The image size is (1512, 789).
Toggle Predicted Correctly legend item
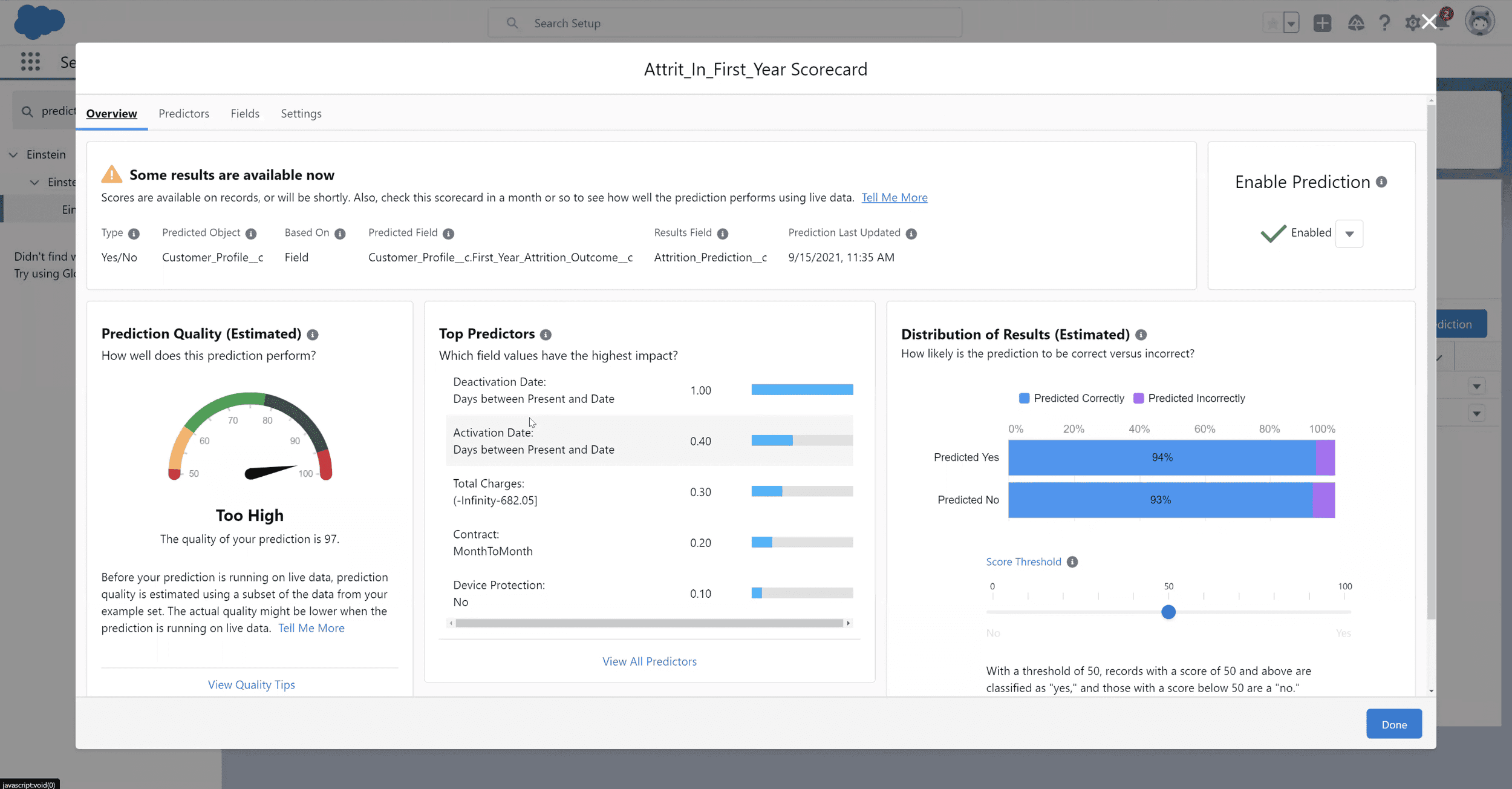(x=1072, y=398)
